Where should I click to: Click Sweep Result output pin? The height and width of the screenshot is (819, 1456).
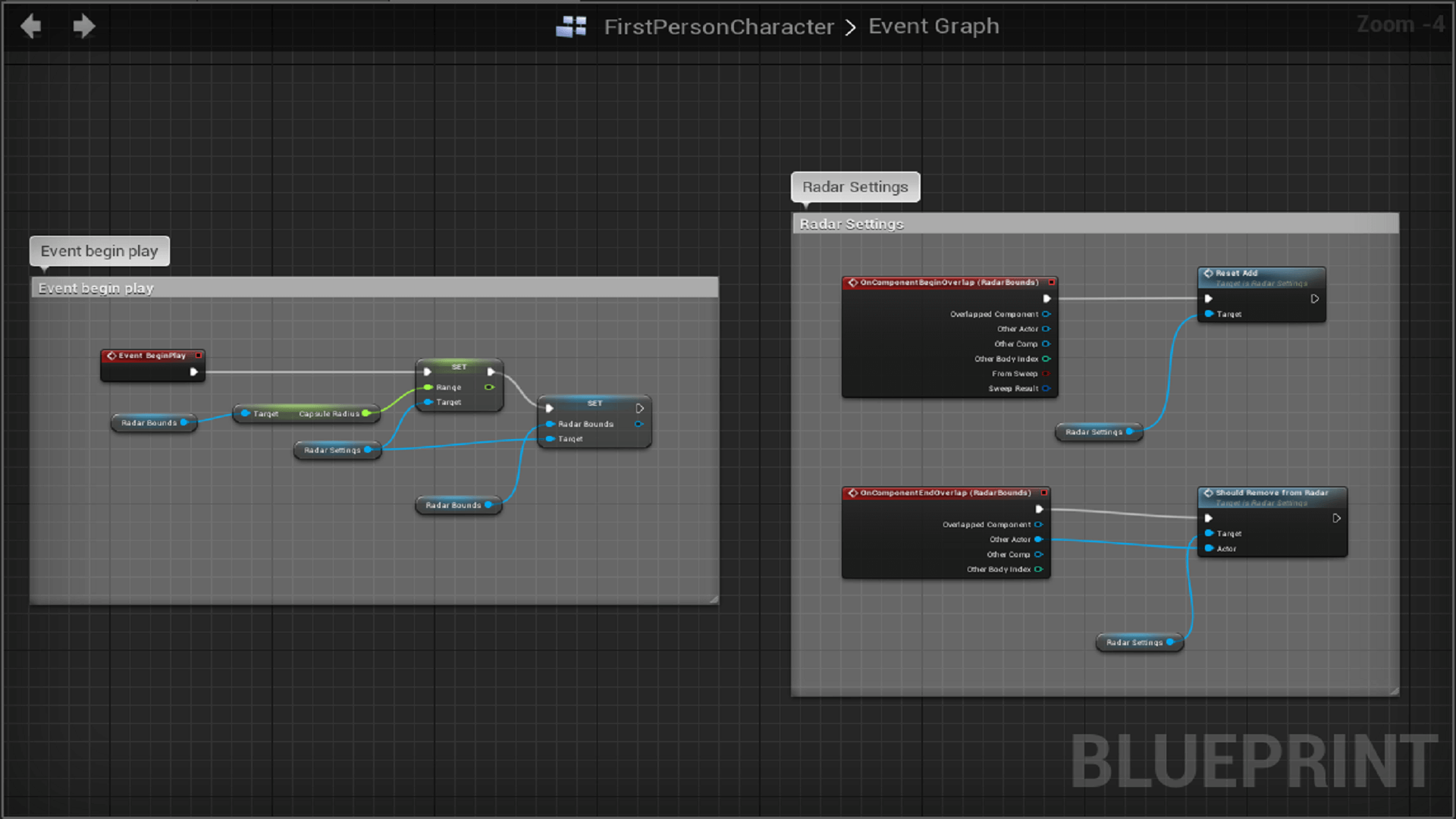coord(1046,388)
